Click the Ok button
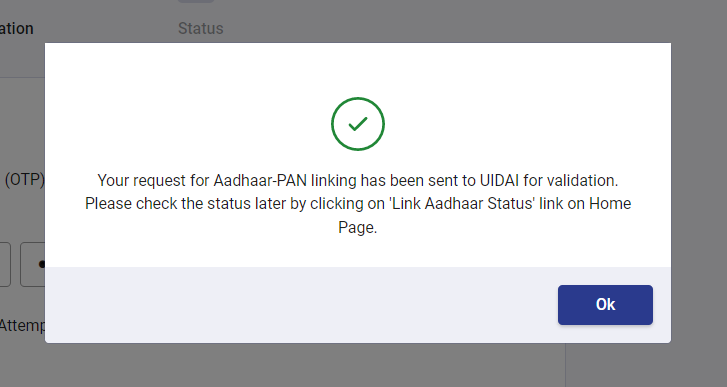This screenshot has width=727, height=387. click(605, 305)
